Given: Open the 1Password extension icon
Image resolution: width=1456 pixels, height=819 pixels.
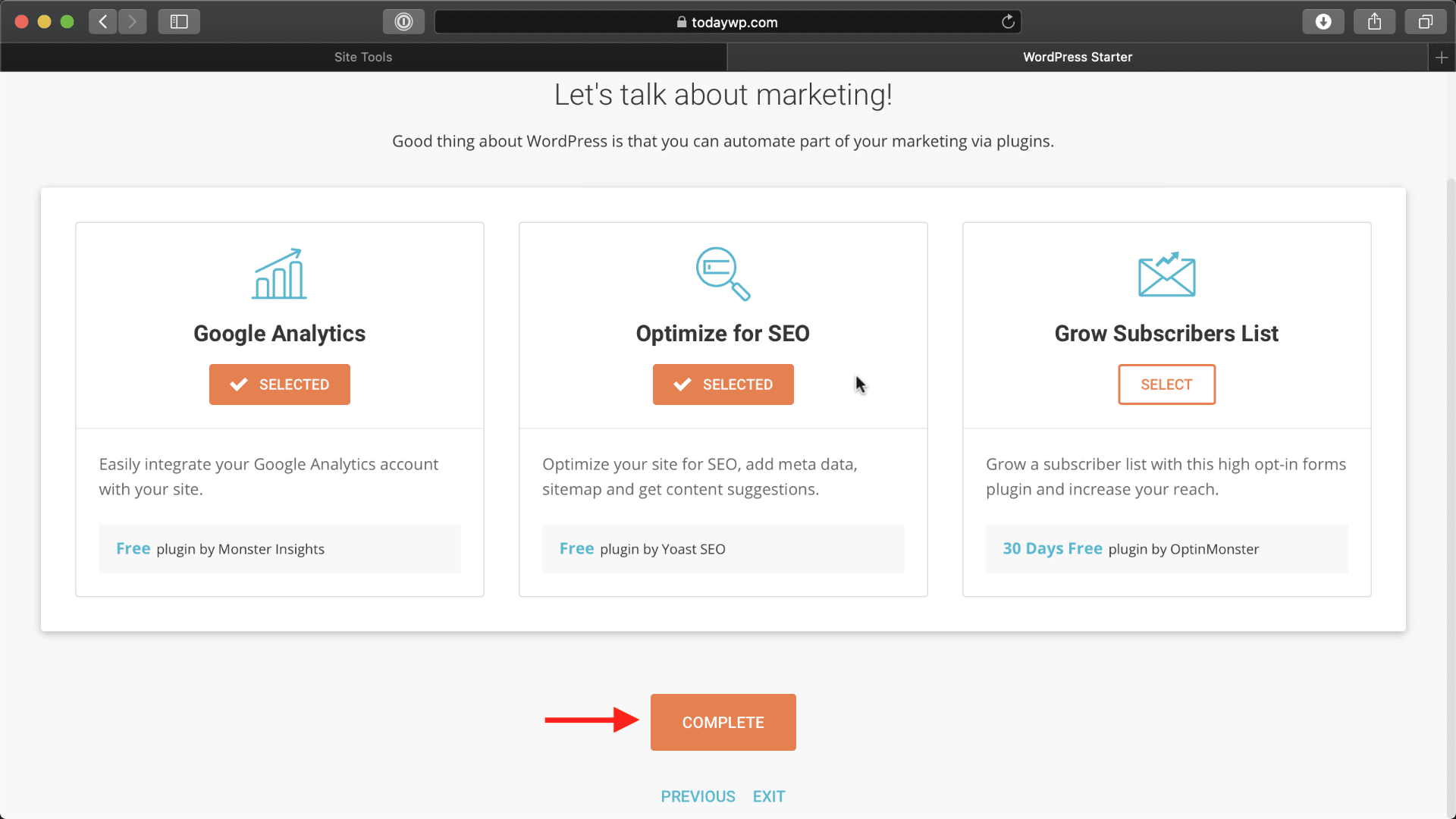Looking at the screenshot, I should pyautogui.click(x=403, y=22).
